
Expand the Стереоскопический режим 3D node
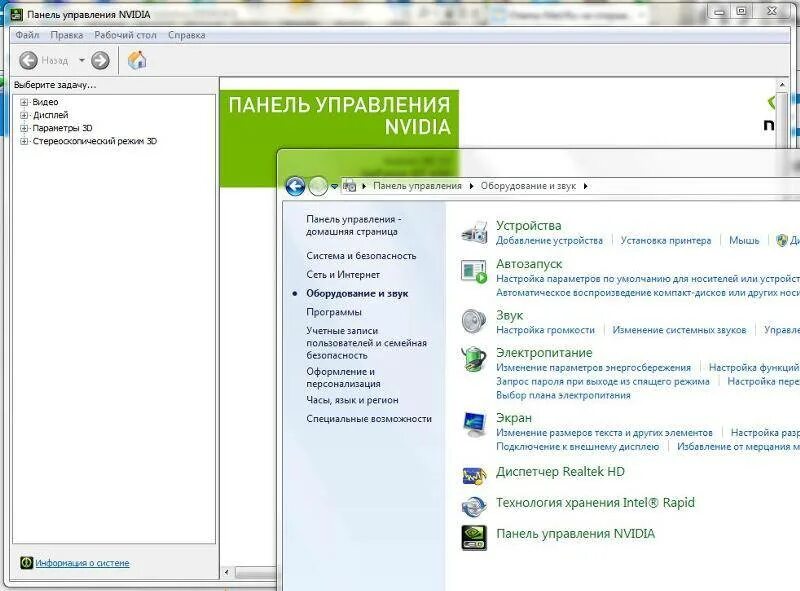point(24,141)
